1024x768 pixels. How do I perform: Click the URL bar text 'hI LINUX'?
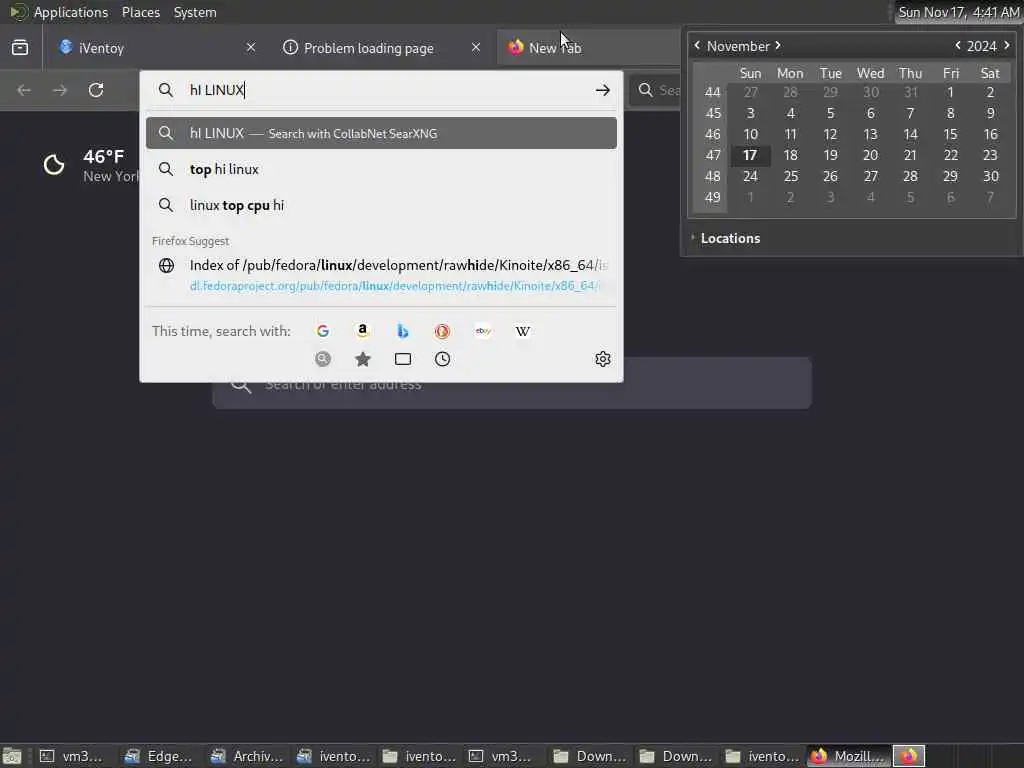tap(216, 90)
